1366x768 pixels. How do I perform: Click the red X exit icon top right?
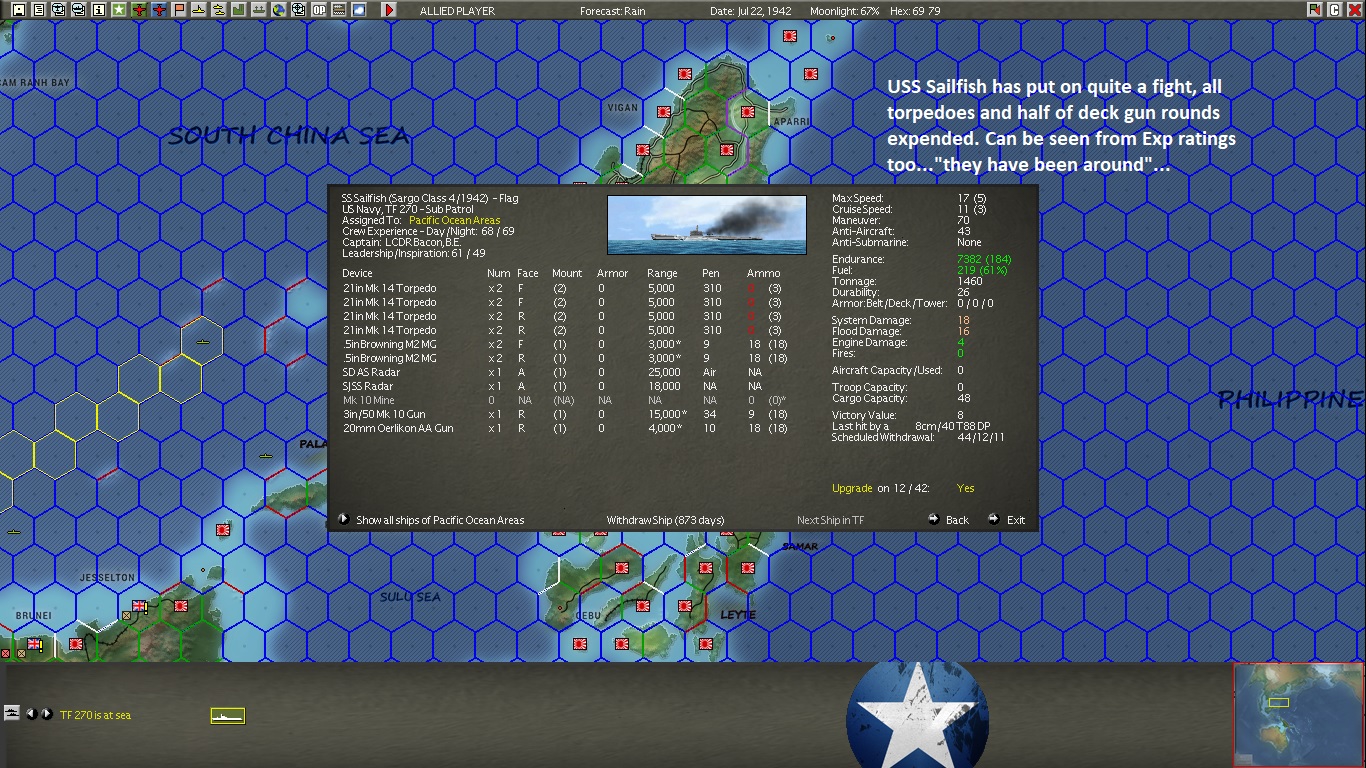pos(1354,10)
